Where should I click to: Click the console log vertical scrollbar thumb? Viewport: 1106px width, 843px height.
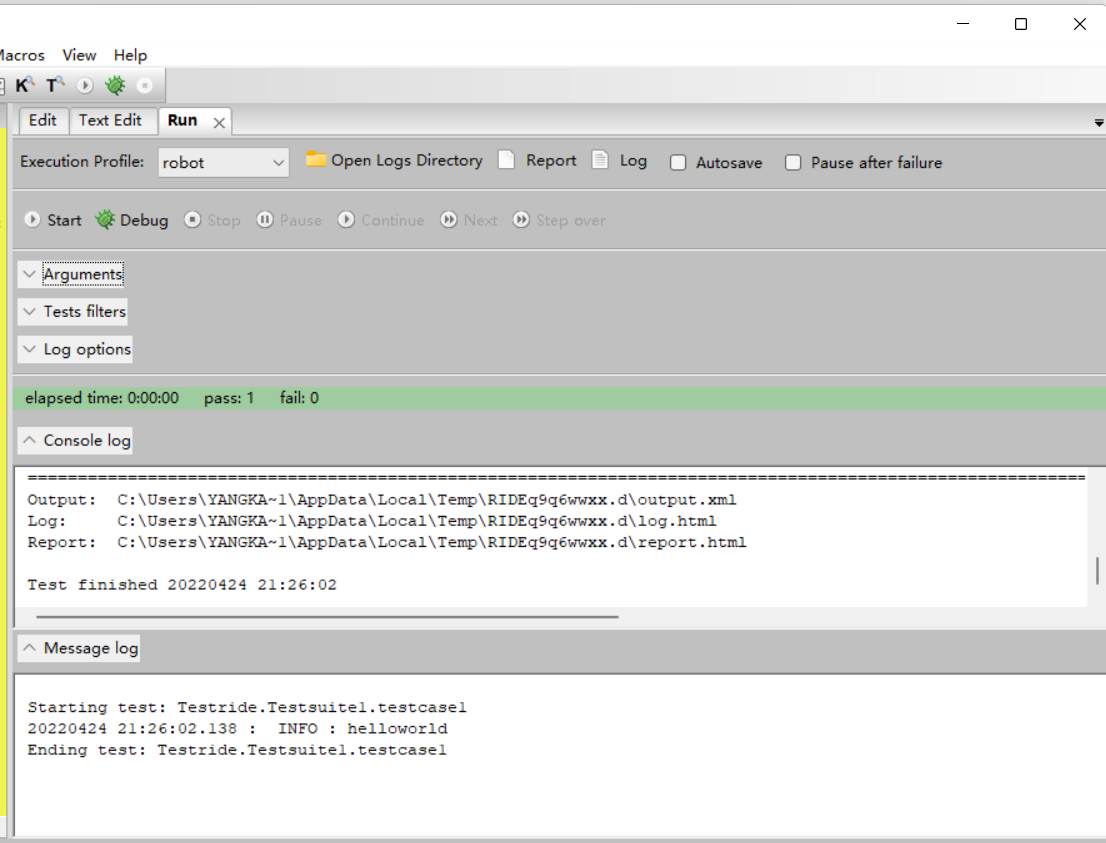point(1097,571)
